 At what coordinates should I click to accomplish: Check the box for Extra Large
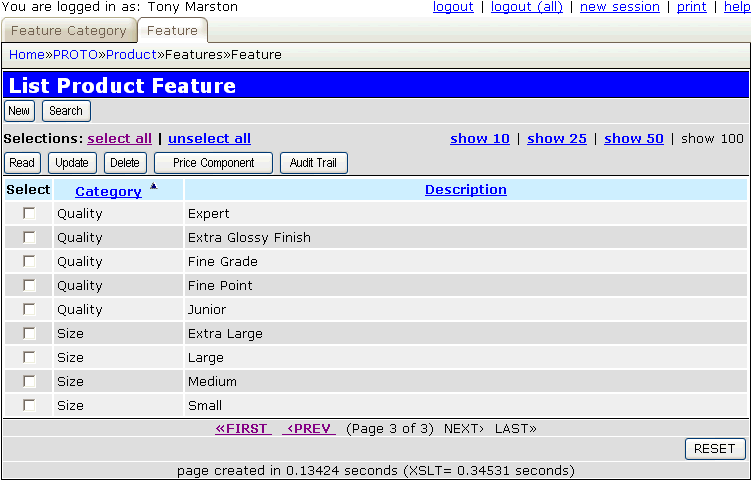(29, 333)
